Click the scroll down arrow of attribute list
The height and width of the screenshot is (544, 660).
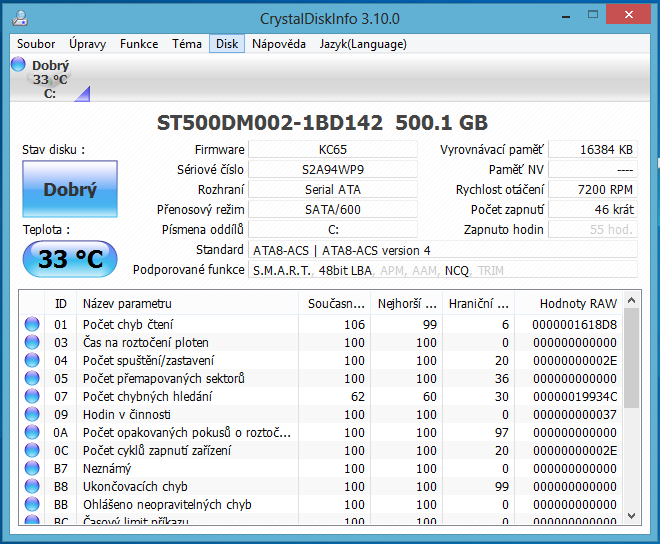tap(630, 513)
